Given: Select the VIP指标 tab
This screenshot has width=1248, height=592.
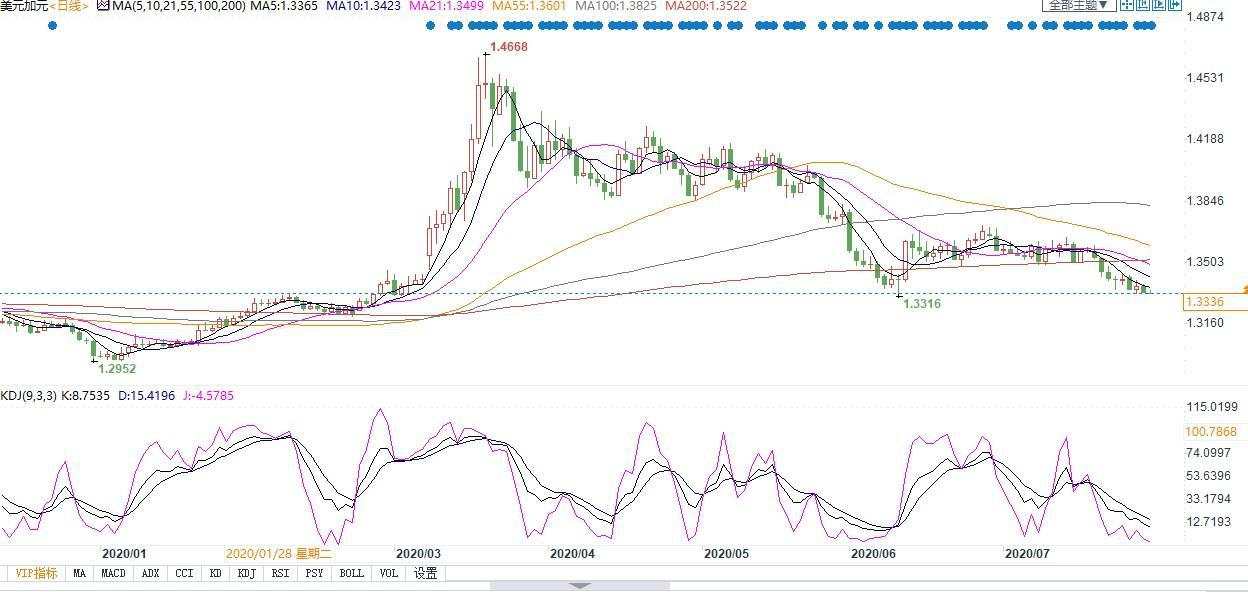Looking at the screenshot, I should (34, 573).
